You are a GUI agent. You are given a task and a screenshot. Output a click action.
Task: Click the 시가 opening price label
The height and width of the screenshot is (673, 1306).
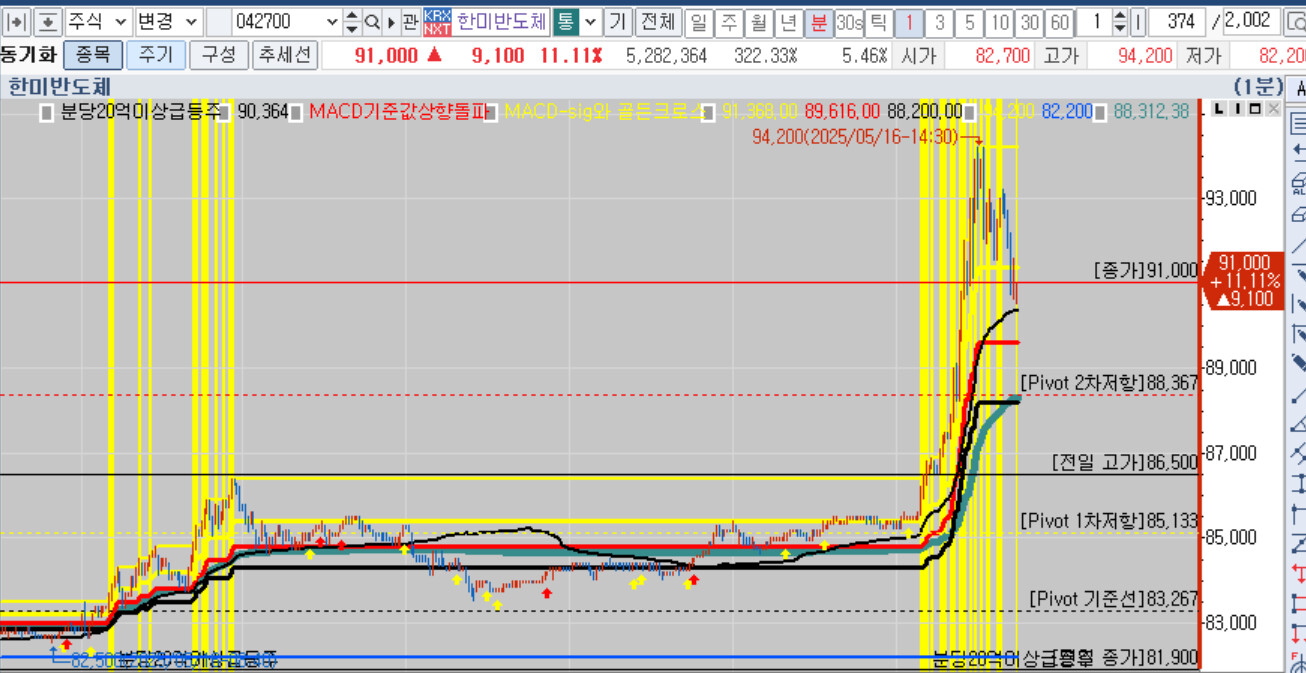pyautogui.click(x=918, y=56)
